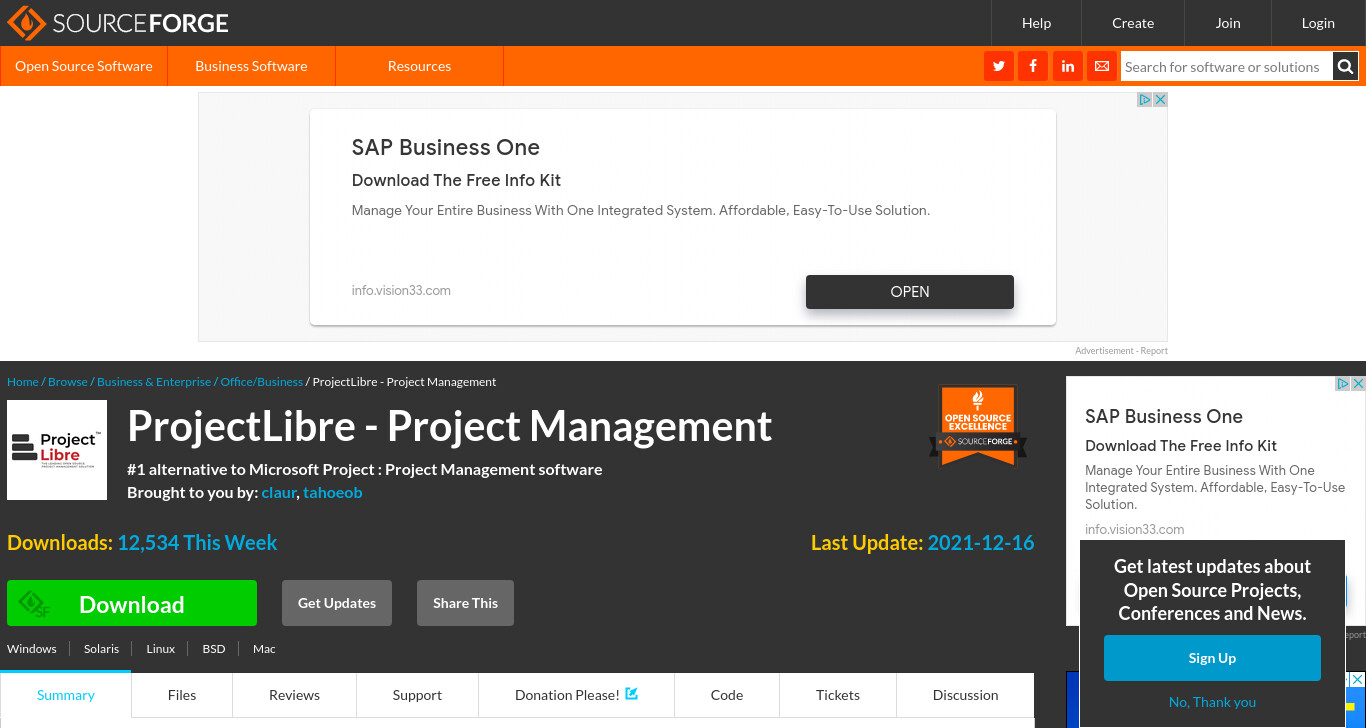The width and height of the screenshot is (1366, 728).
Task: Click the ProjectLibre project logo thumbnail
Action: pyautogui.click(x=57, y=450)
